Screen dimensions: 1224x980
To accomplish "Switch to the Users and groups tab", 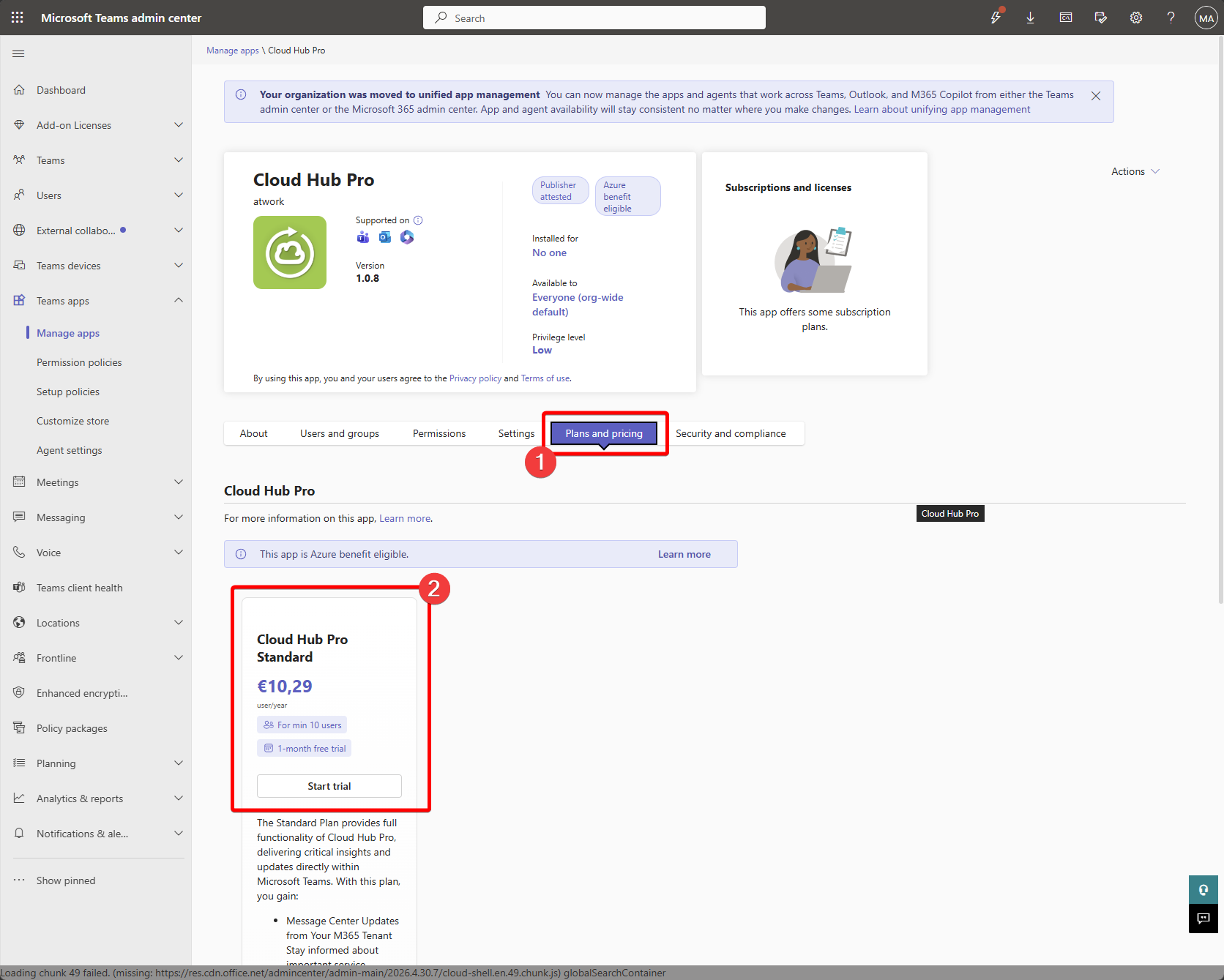I will point(340,433).
